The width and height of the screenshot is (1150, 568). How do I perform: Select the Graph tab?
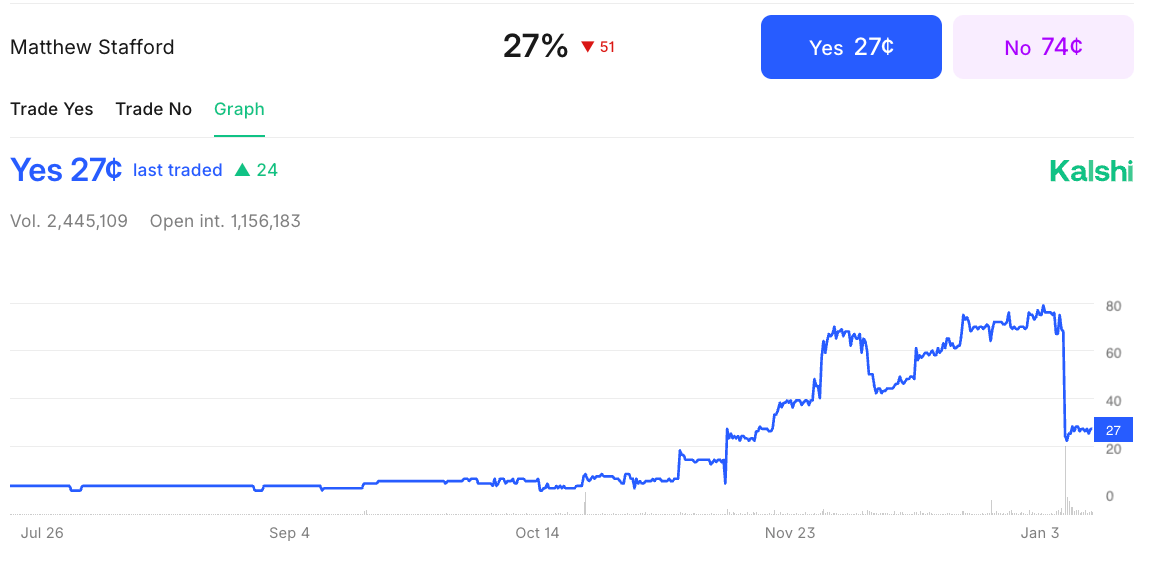click(239, 109)
